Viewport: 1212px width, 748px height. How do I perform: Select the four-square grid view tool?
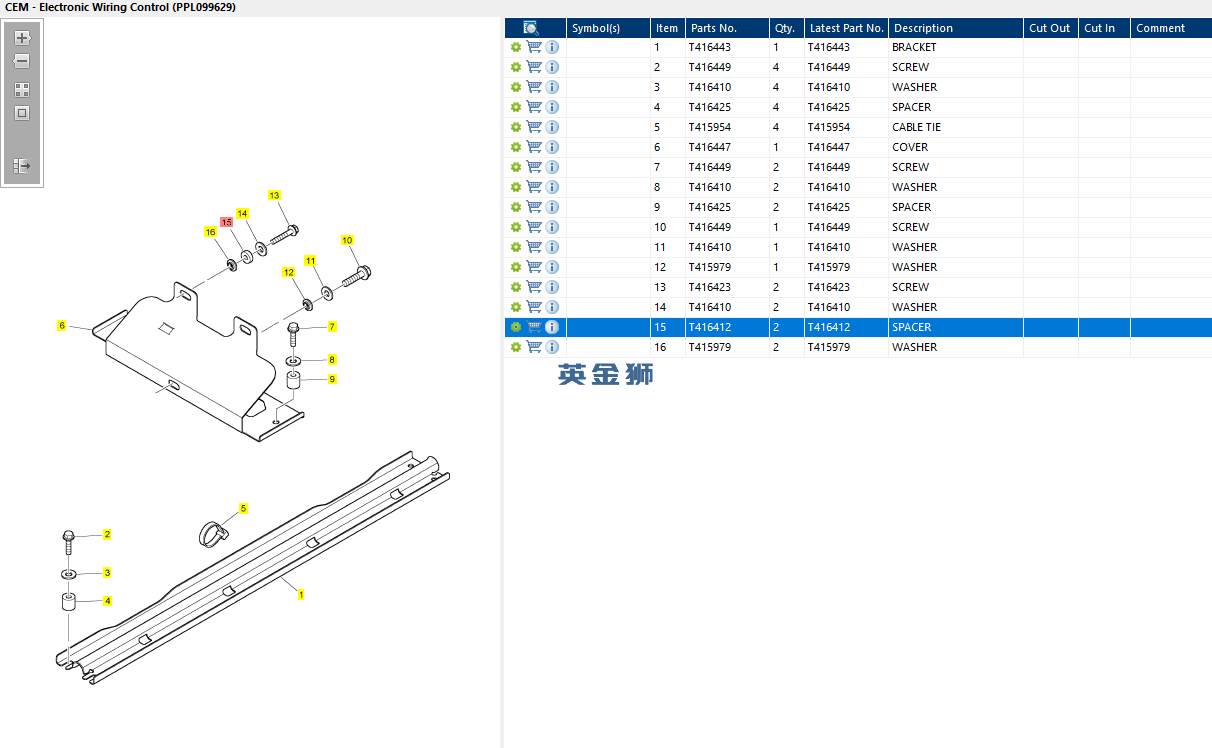(22, 90)
